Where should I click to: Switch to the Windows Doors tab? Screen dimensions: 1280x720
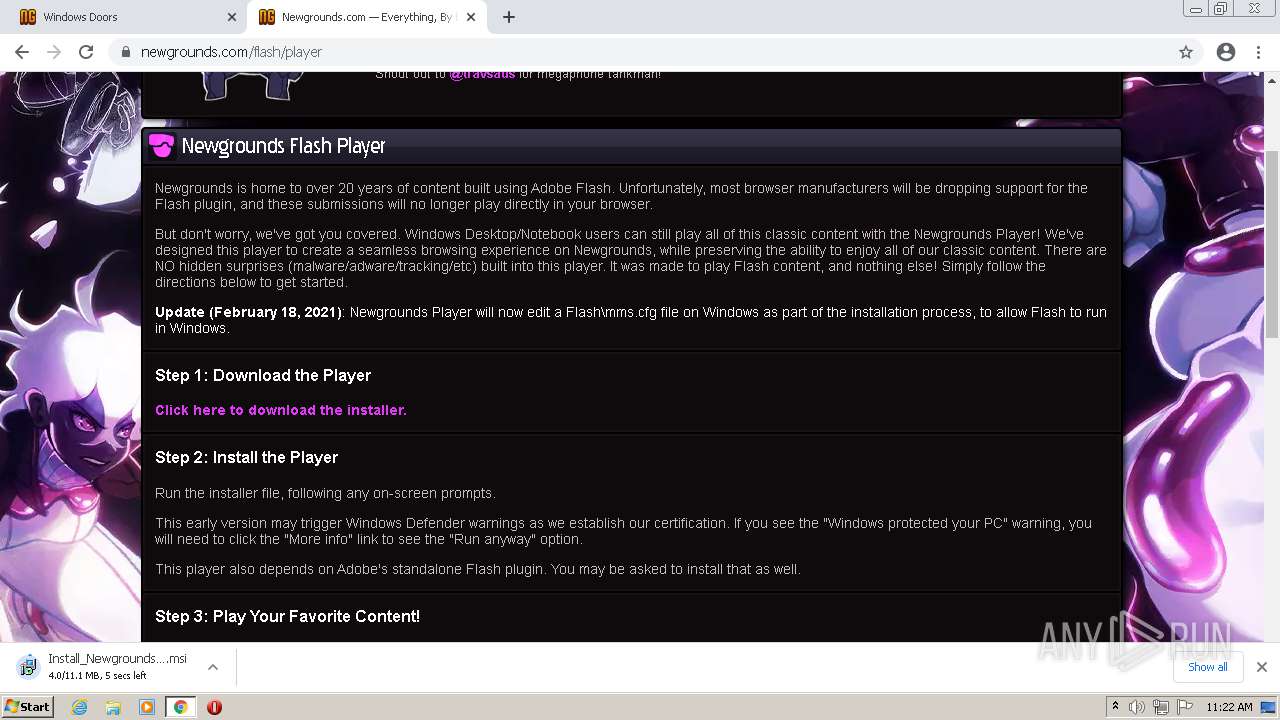(x=123, y=17)
